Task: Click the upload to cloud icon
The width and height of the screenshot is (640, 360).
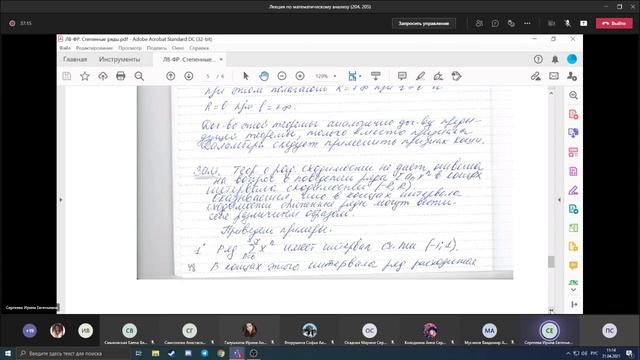Action: pos(102,76)
